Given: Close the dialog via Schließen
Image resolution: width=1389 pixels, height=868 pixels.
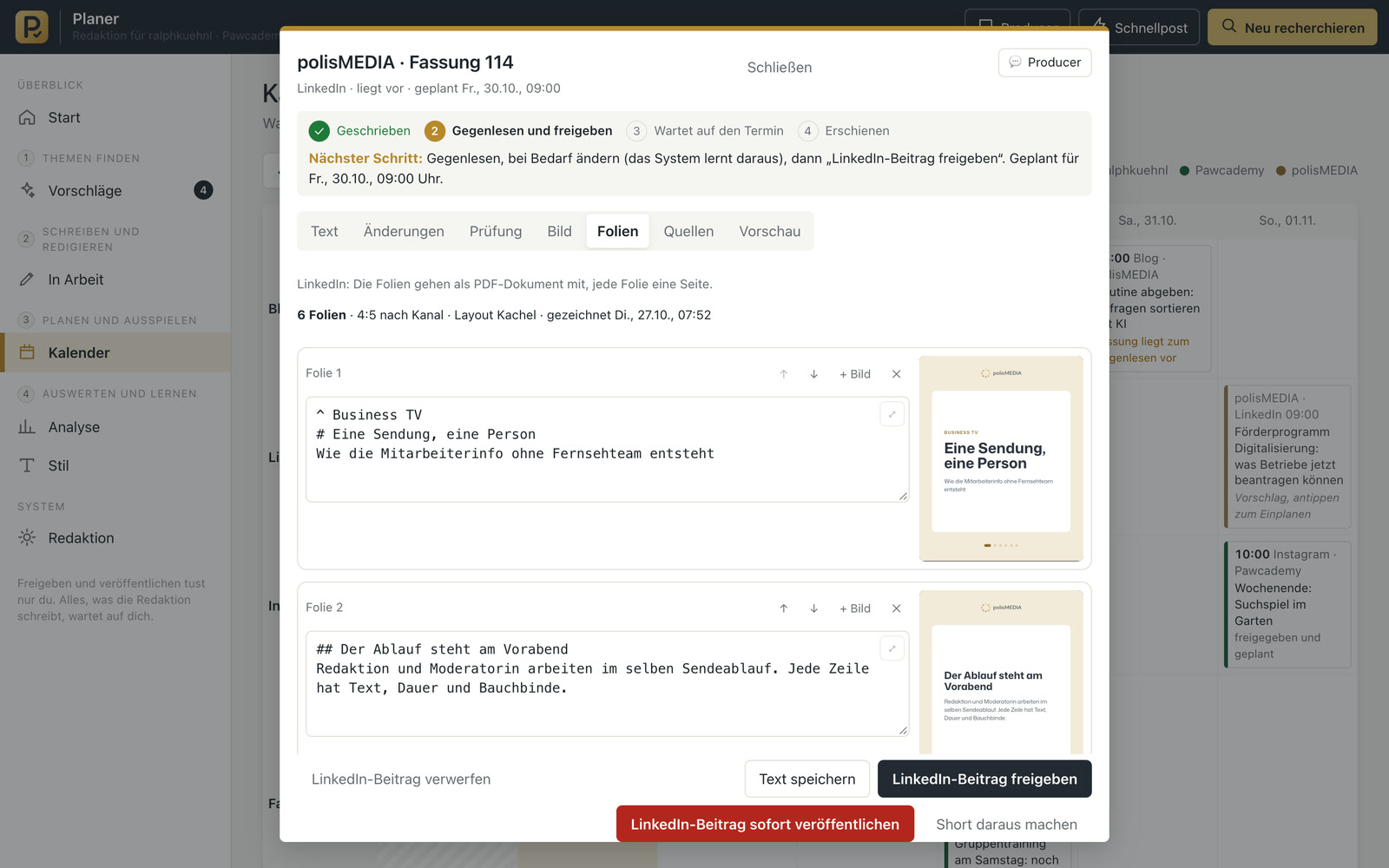Looking at the screenshot, I should pos(780,67).
